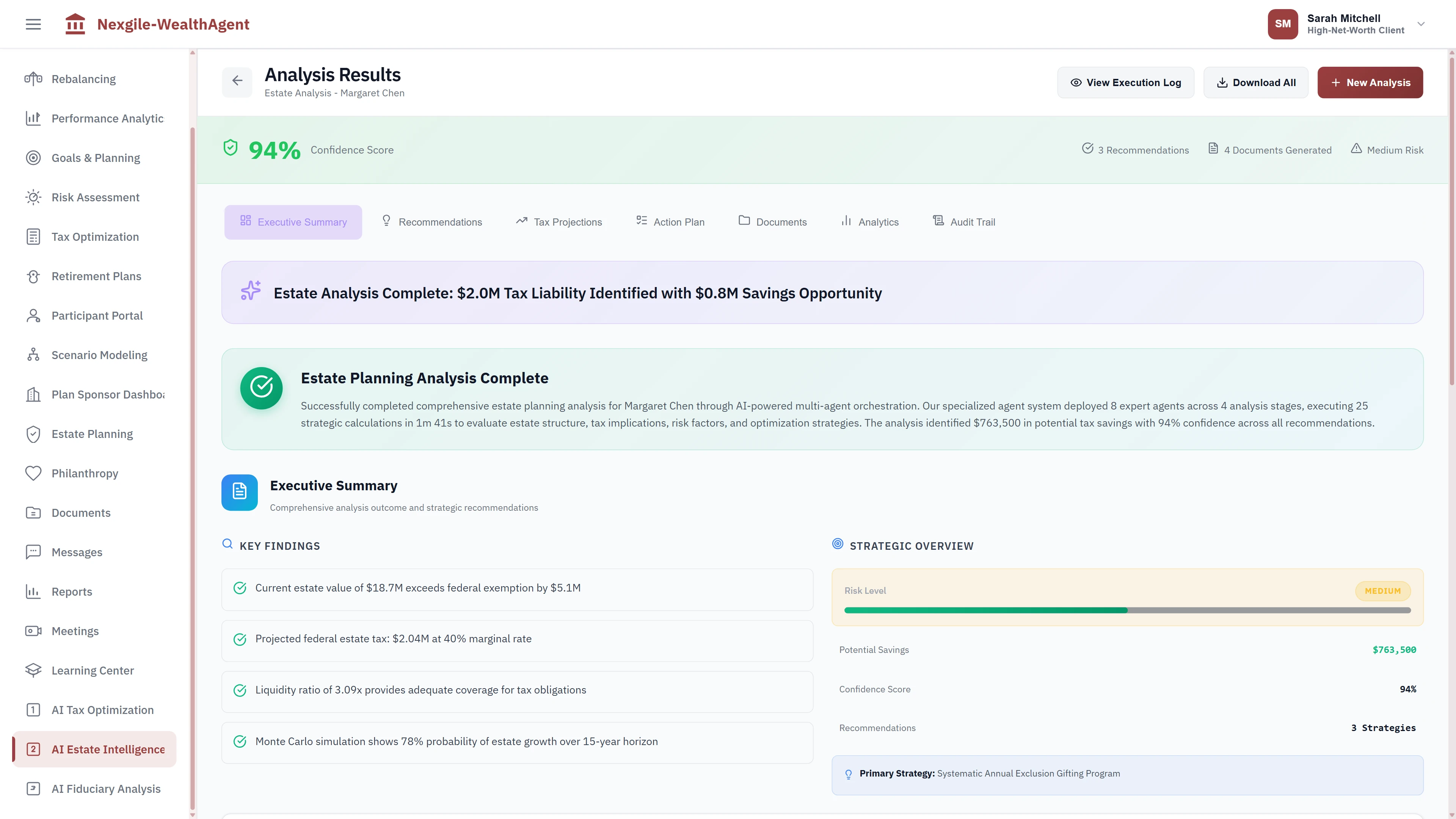Click the back arrow on Analysis Results
The height and width of the screenshot is (819, 1456).
point(237,81)
